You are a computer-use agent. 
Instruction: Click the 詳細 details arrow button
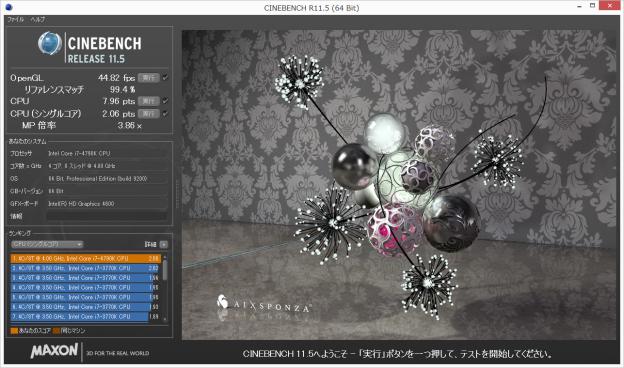[164, 244]
